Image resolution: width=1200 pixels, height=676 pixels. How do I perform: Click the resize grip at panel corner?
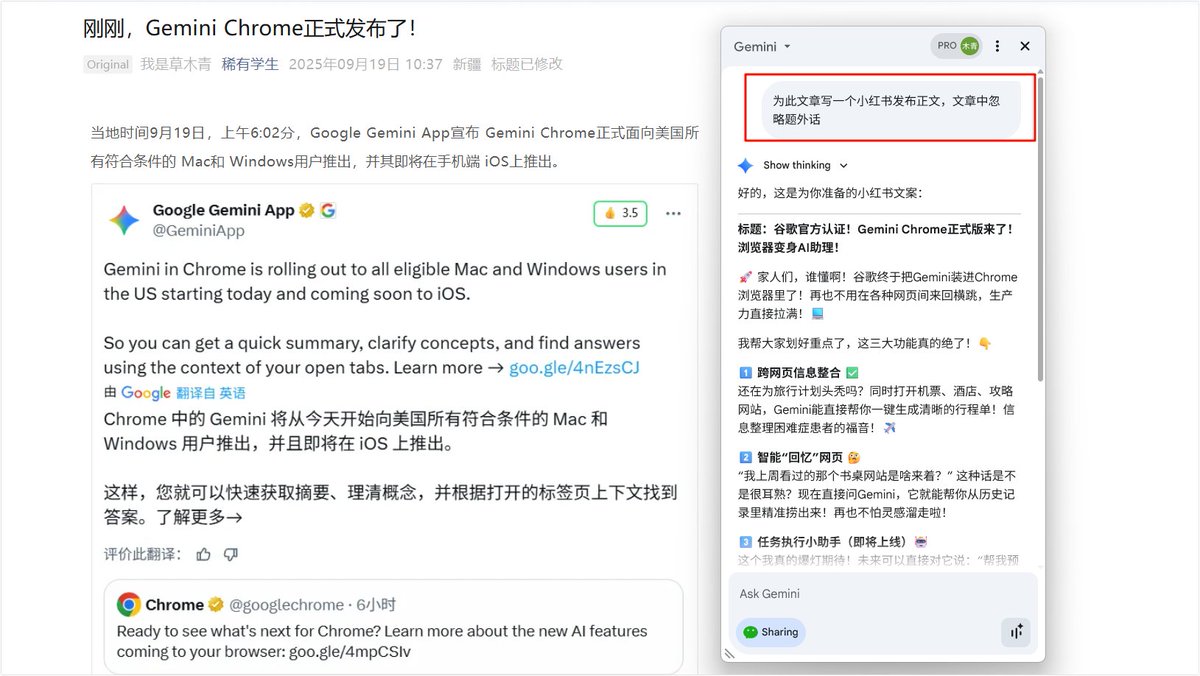[729, 654]
